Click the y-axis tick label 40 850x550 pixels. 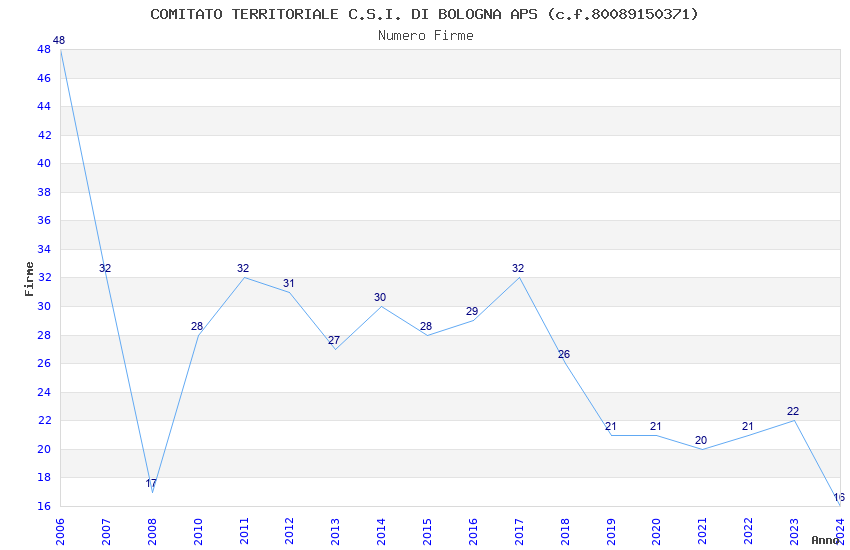(44, 163)
